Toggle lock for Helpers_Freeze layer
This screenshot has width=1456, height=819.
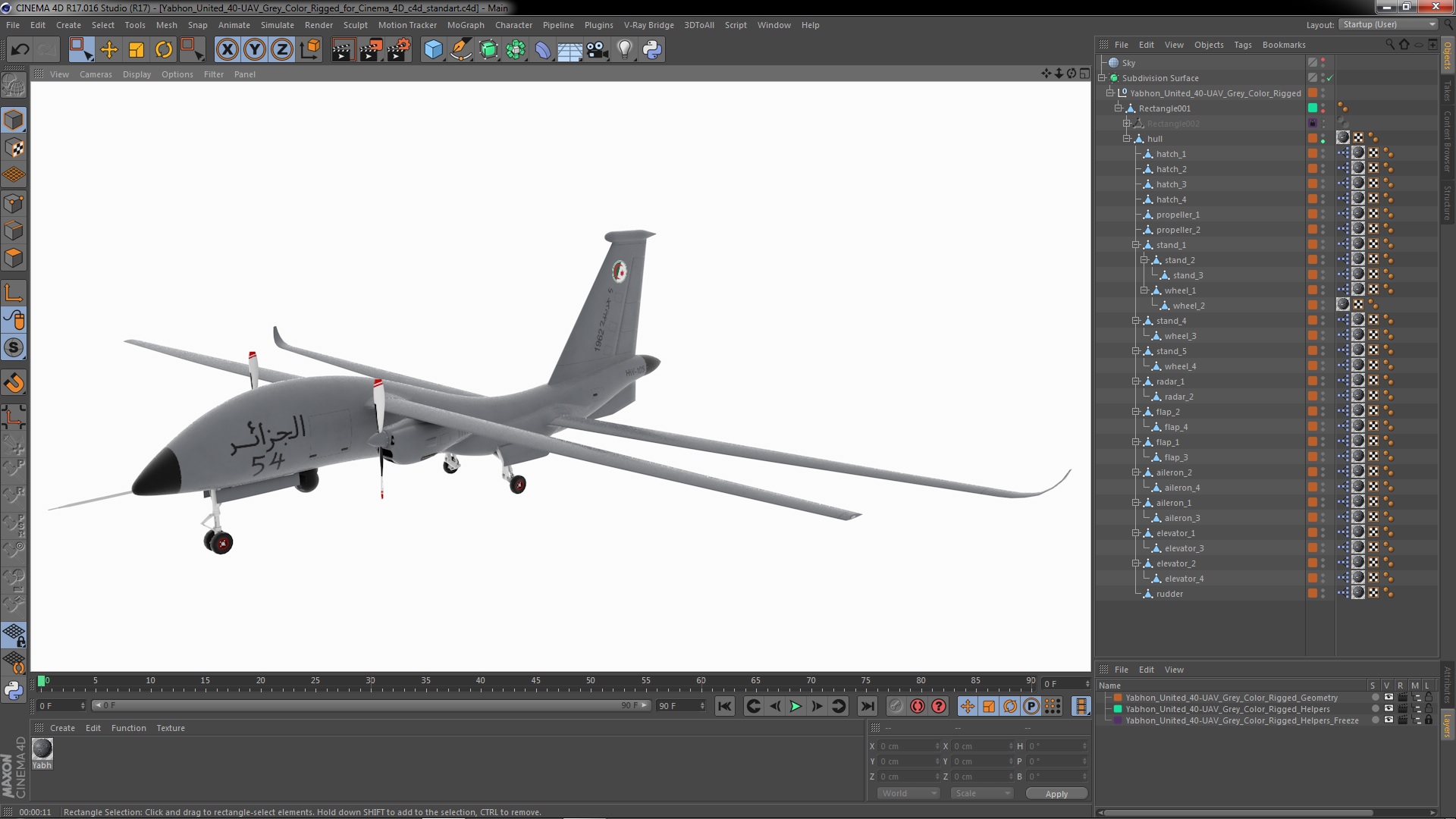click(1429, 720)
